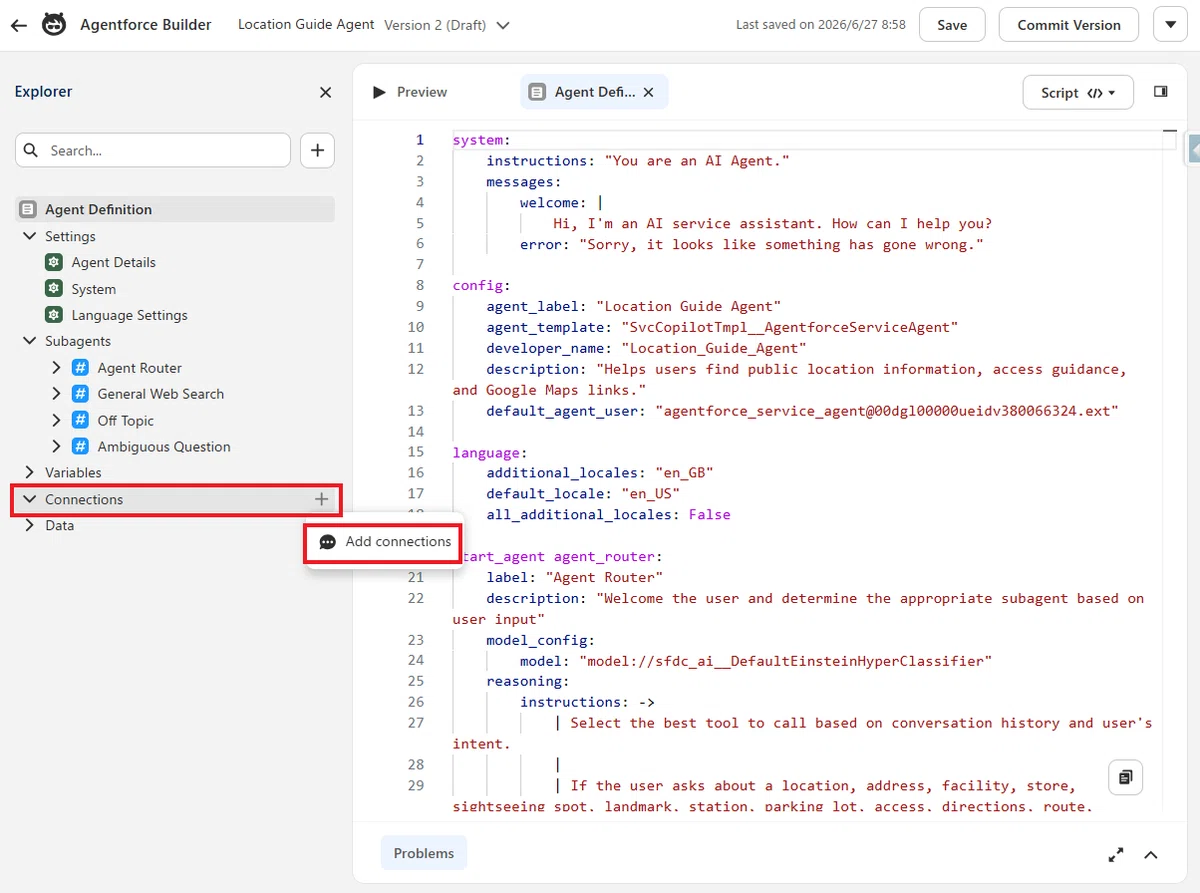Switch to the Preview tab
1200x893 pixels.
point(410,92)
